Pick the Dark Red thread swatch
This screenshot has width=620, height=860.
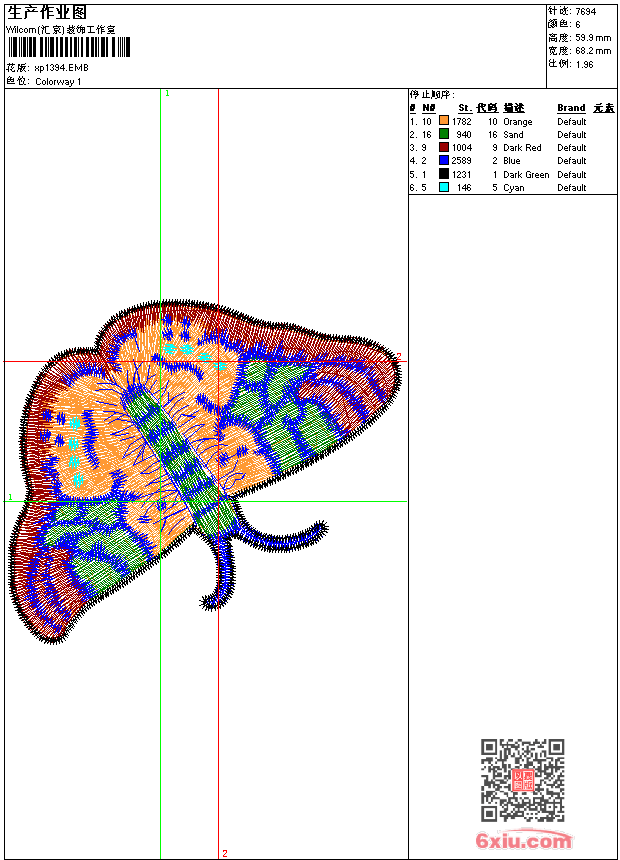(444, 147)
